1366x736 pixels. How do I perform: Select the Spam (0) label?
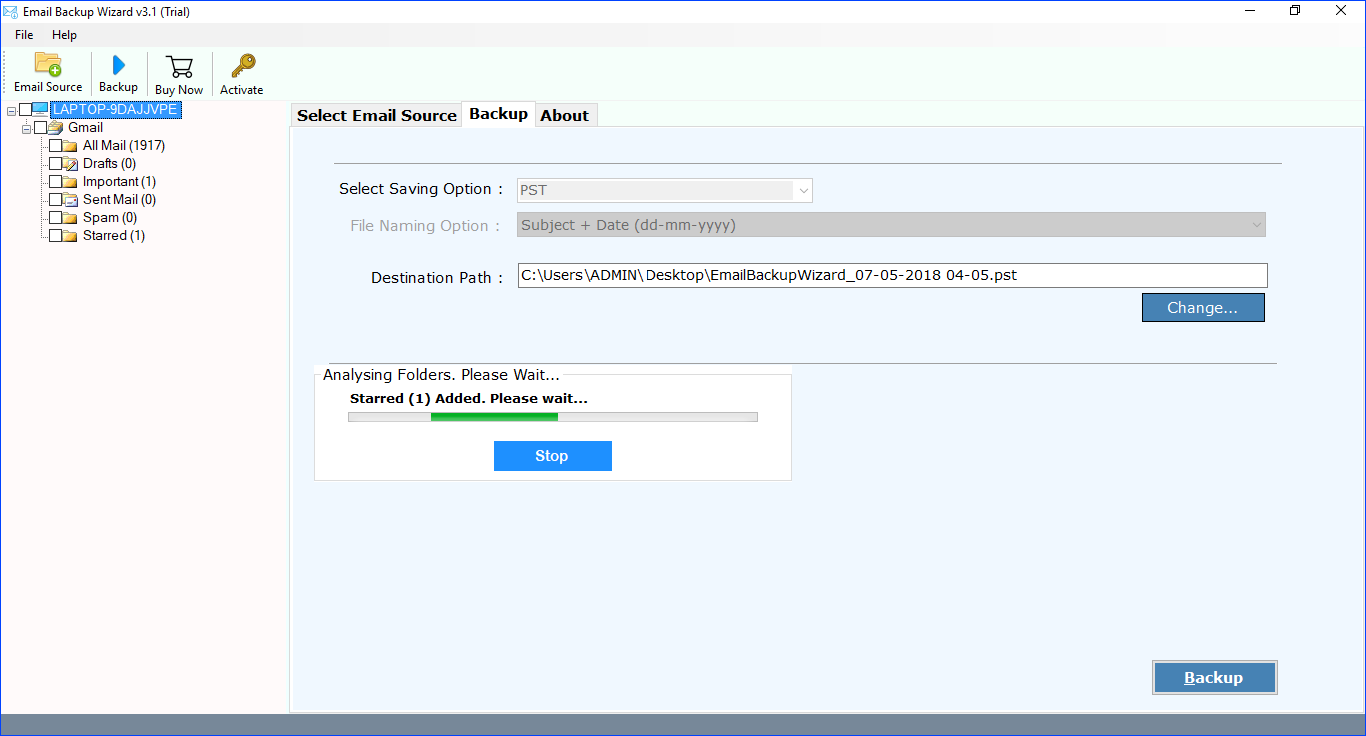[x=110, y=218]
